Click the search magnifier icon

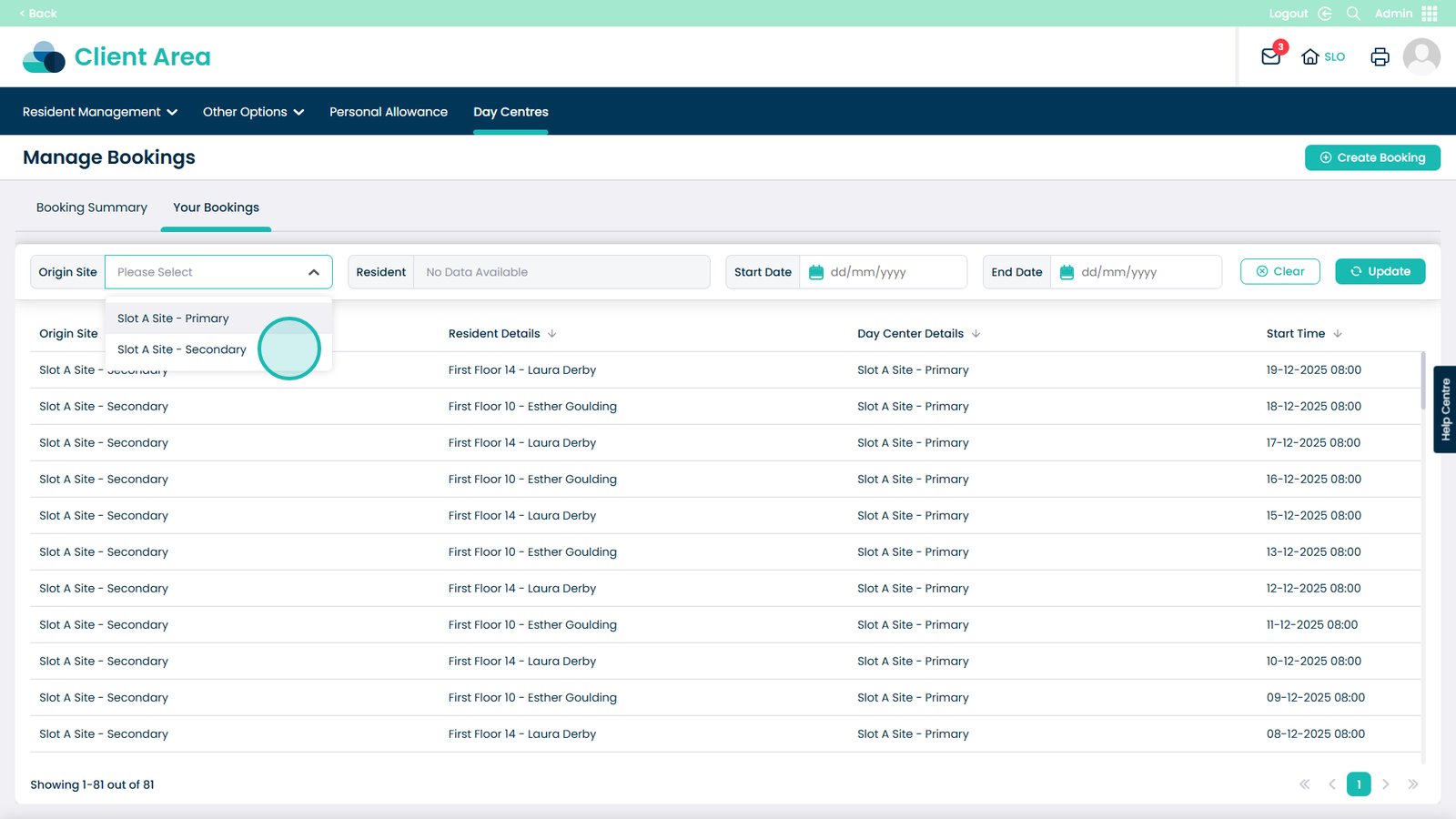tap(1353, 14)
